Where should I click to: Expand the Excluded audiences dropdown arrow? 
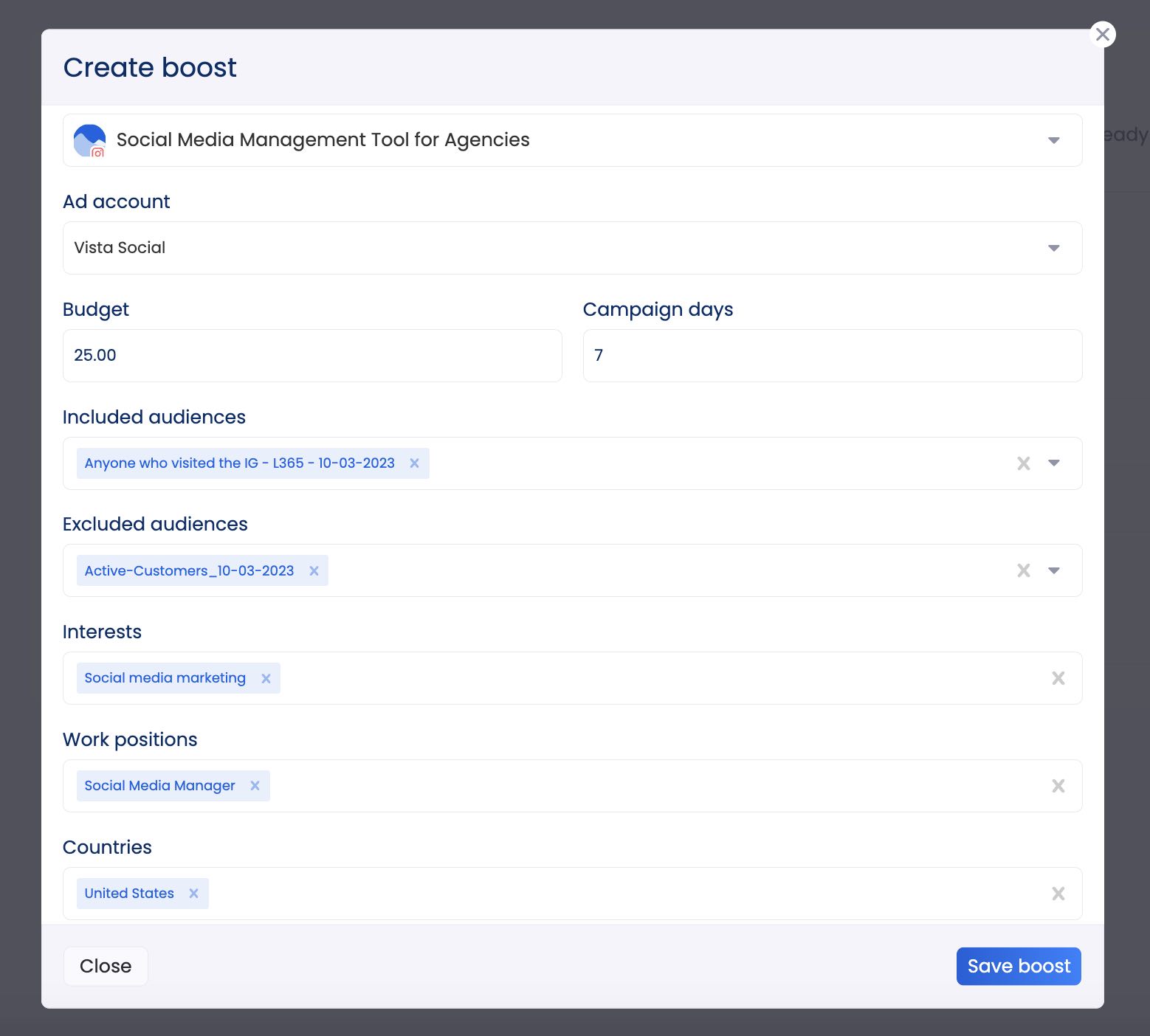tap(1053, 570)
